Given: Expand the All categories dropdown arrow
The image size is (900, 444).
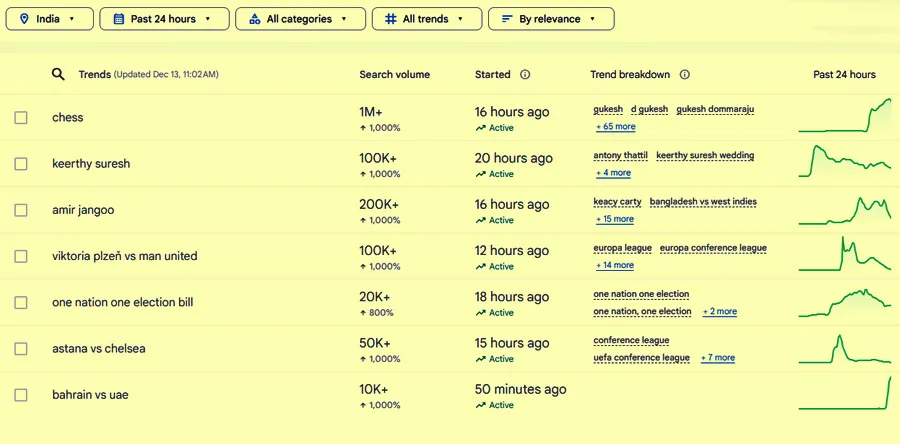Looking at the screenshot, I should [344, 19].
